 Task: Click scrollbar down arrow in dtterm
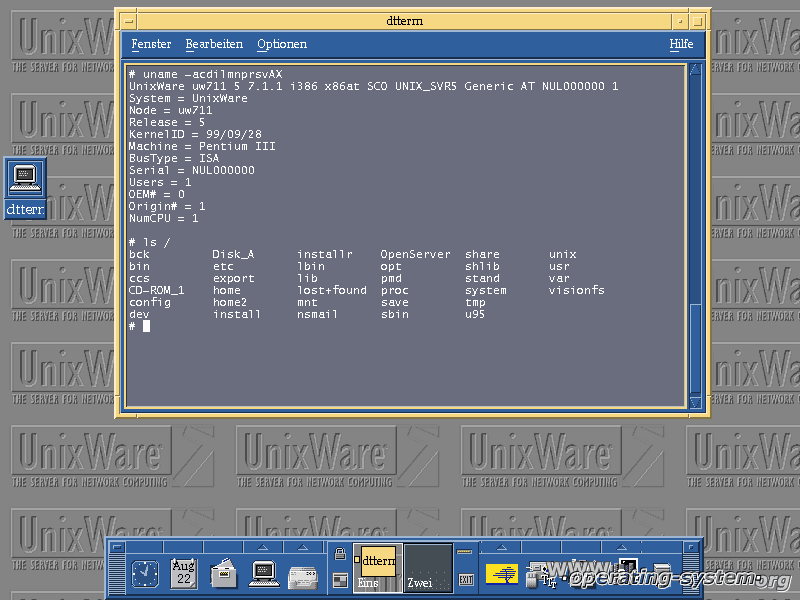coord(695,403)
